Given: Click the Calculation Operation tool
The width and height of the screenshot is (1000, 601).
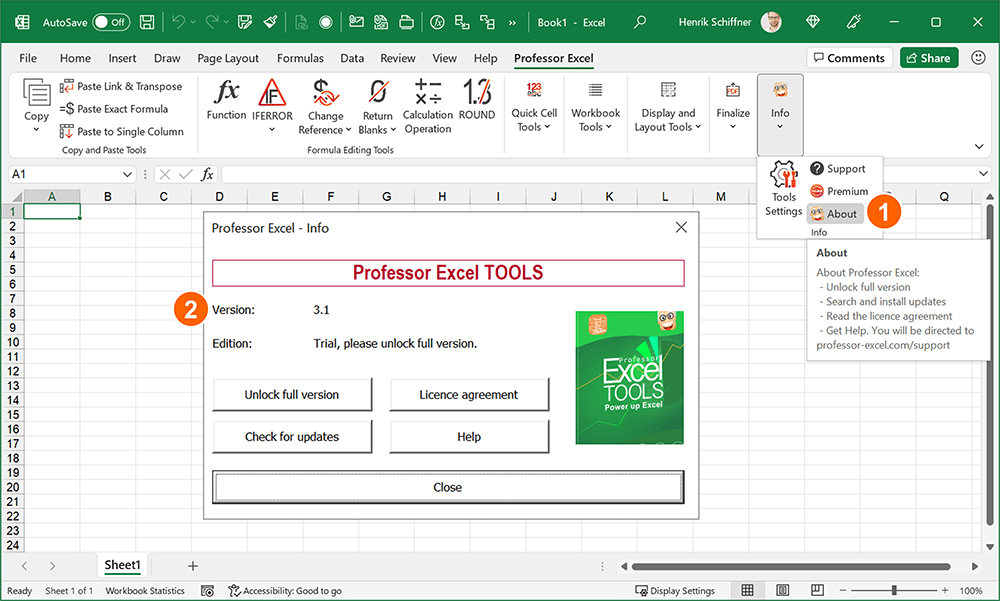Looking at the screenshot, I should point(427,107).
